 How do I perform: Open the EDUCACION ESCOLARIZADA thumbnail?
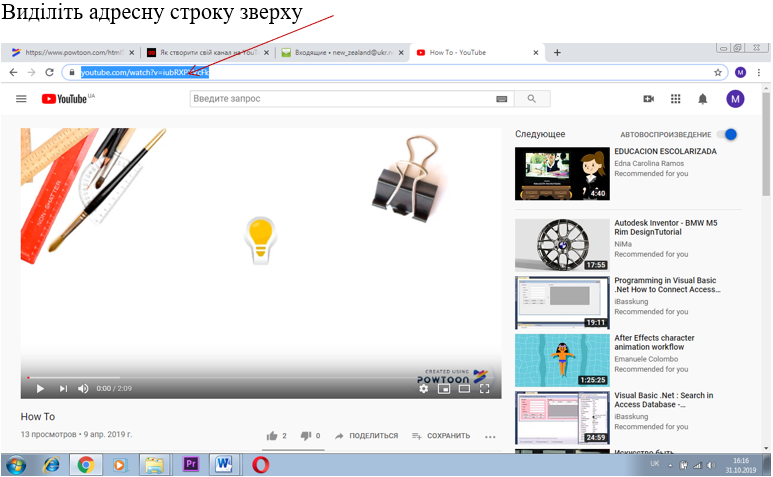(x=562, y=173)
